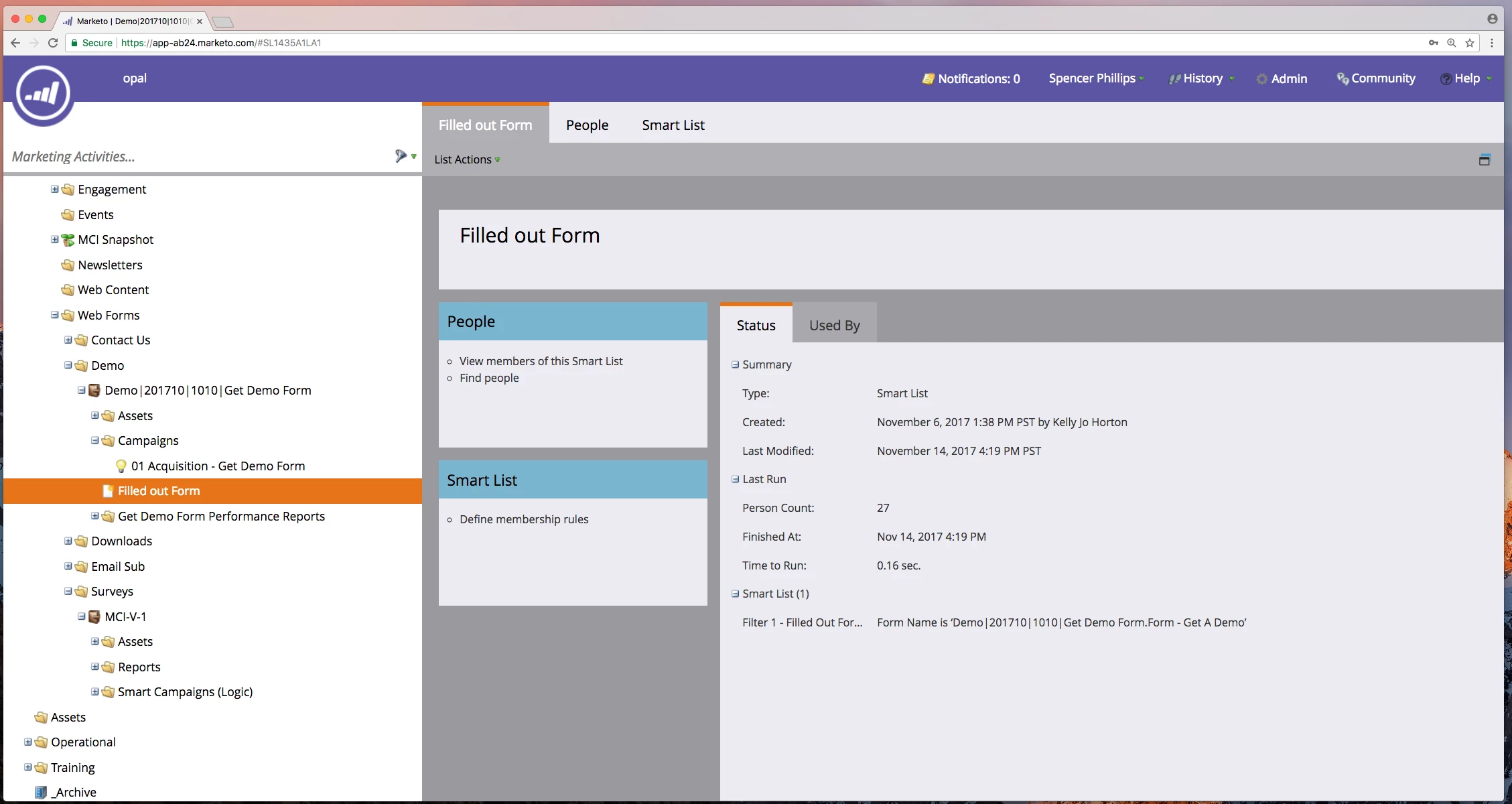Expand the Engagement folder
Image resolution: width=1512 pixels, height=804 pixels.
pyautogui.click(x=54, y=189)
